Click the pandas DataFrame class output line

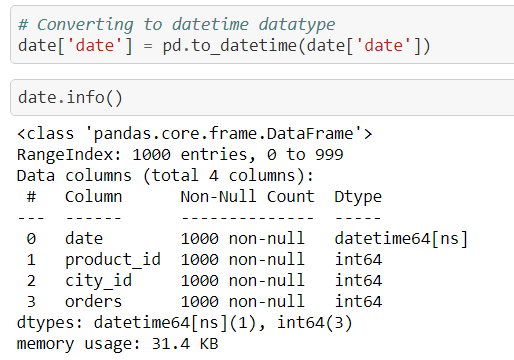tap(195, 134)
